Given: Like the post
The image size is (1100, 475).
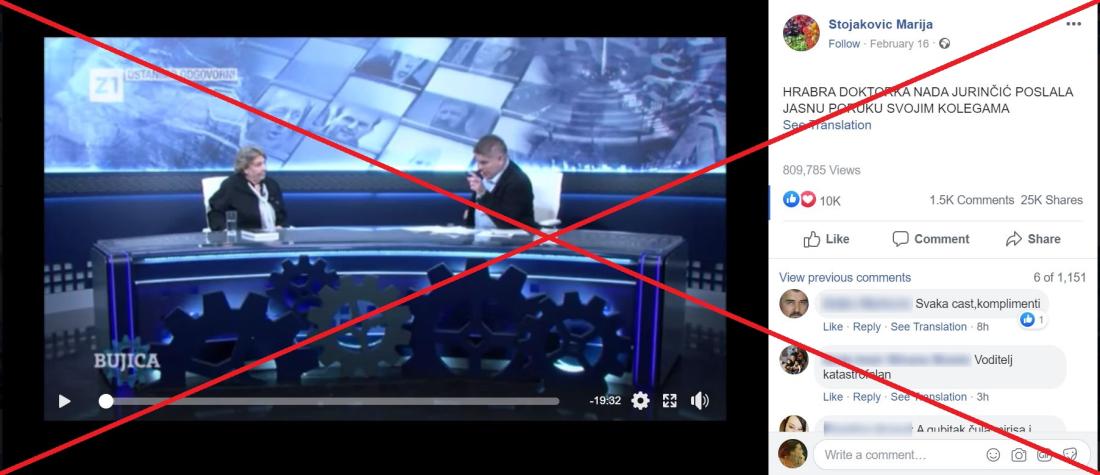Looking at the screenshot, I should pos(826,239).
